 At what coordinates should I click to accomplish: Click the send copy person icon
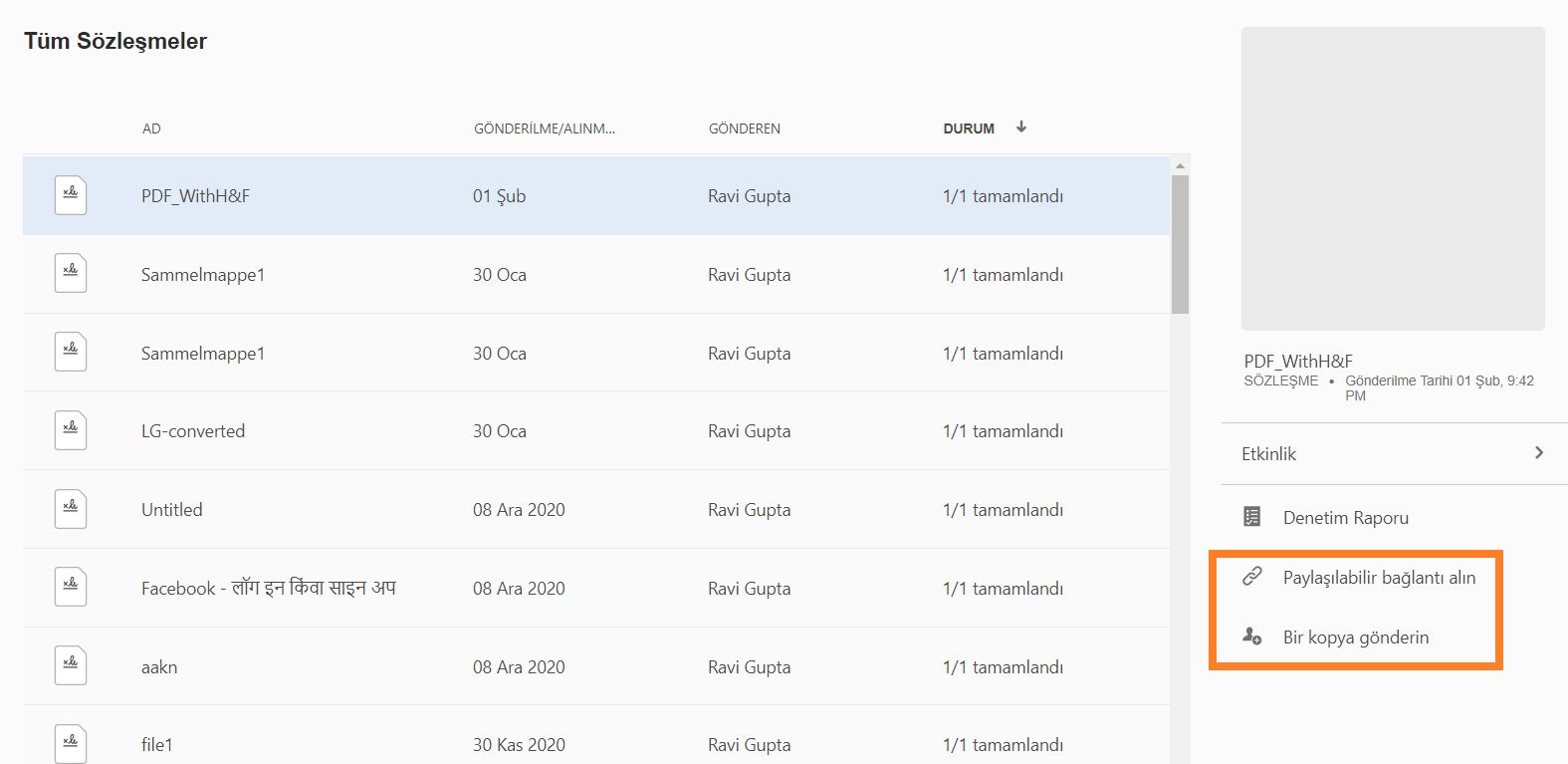pyautogui.click(x=1252, y=637)
